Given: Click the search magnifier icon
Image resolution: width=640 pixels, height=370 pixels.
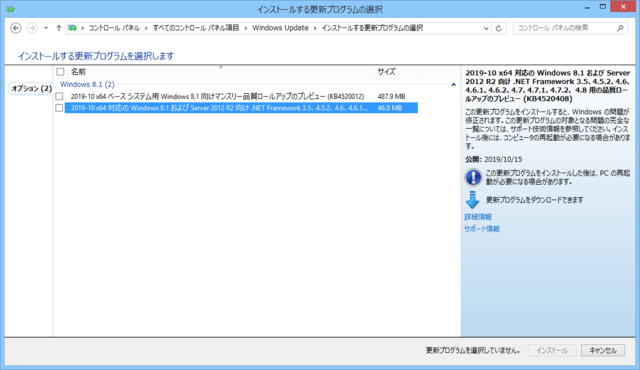Looking at the screenshot, I should (x=620, y=28).
